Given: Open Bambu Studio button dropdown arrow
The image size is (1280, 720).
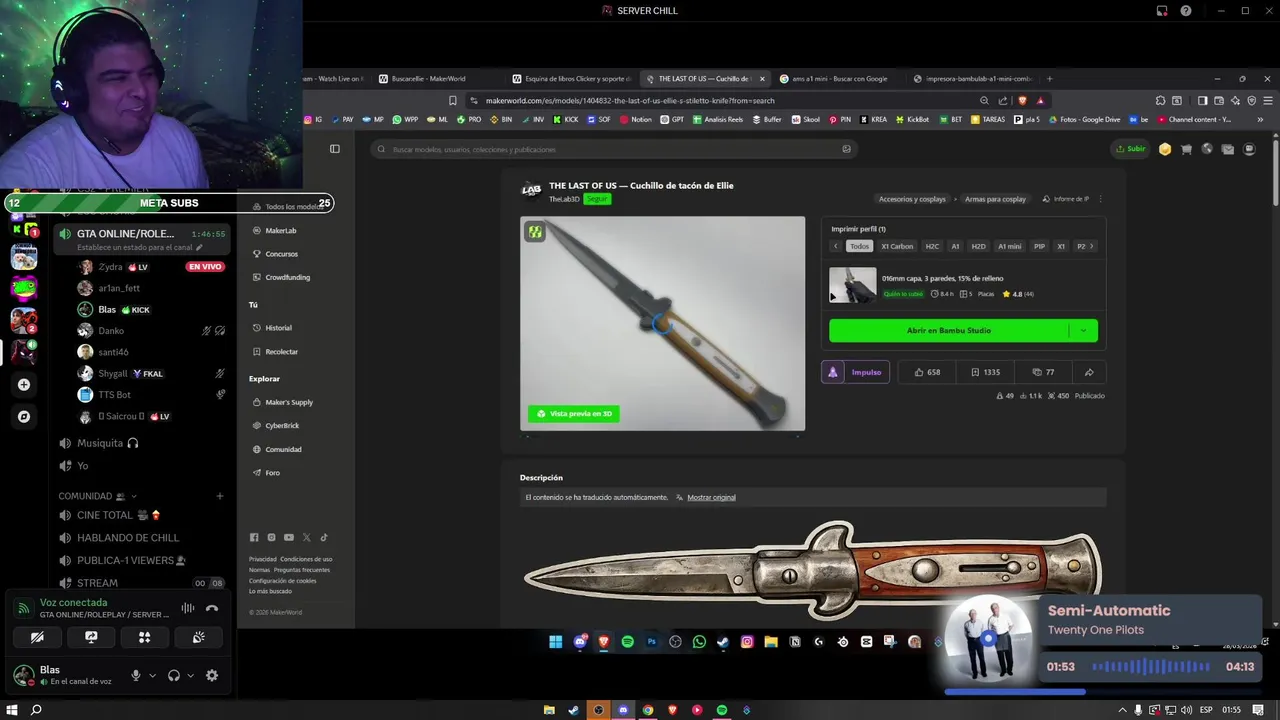Looking at the screenshot, I should click(1083, 331).
